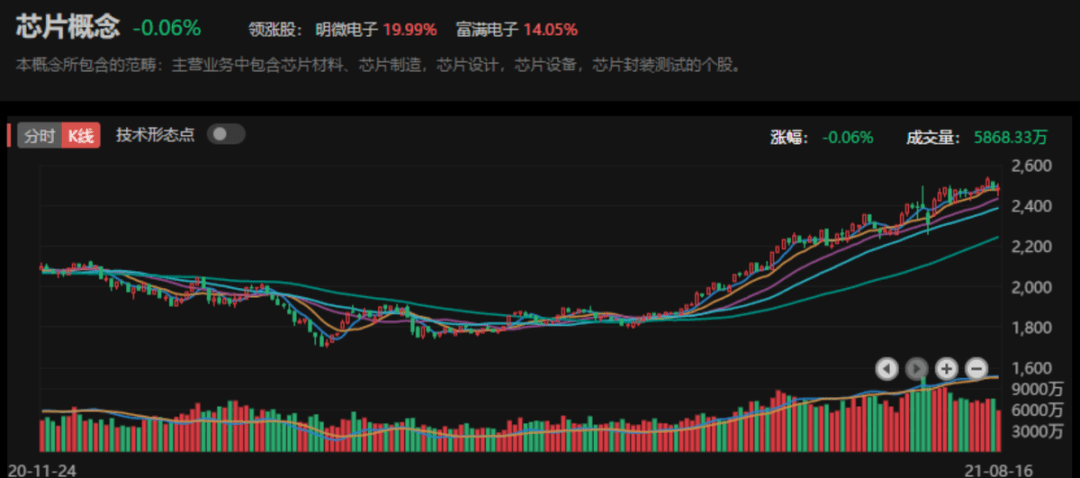This screenshot has height=478, width=1080.
Task: Zoom out chart with minus button
Action: click(977, 369)
